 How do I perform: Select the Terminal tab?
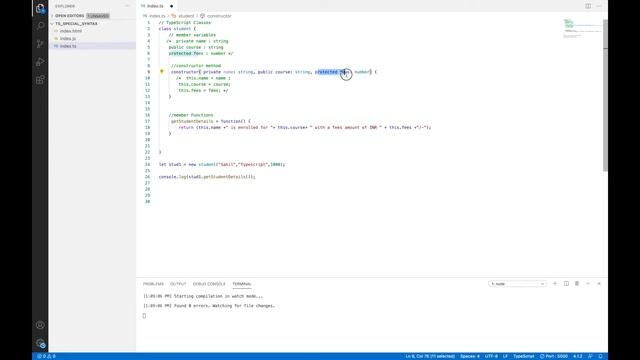pyautogui.click(x=242, y=284)
